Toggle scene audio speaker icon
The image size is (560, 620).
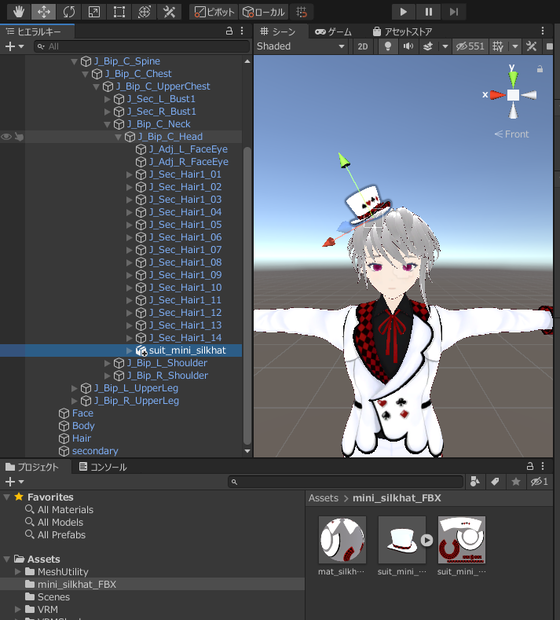tap(408, 46)
